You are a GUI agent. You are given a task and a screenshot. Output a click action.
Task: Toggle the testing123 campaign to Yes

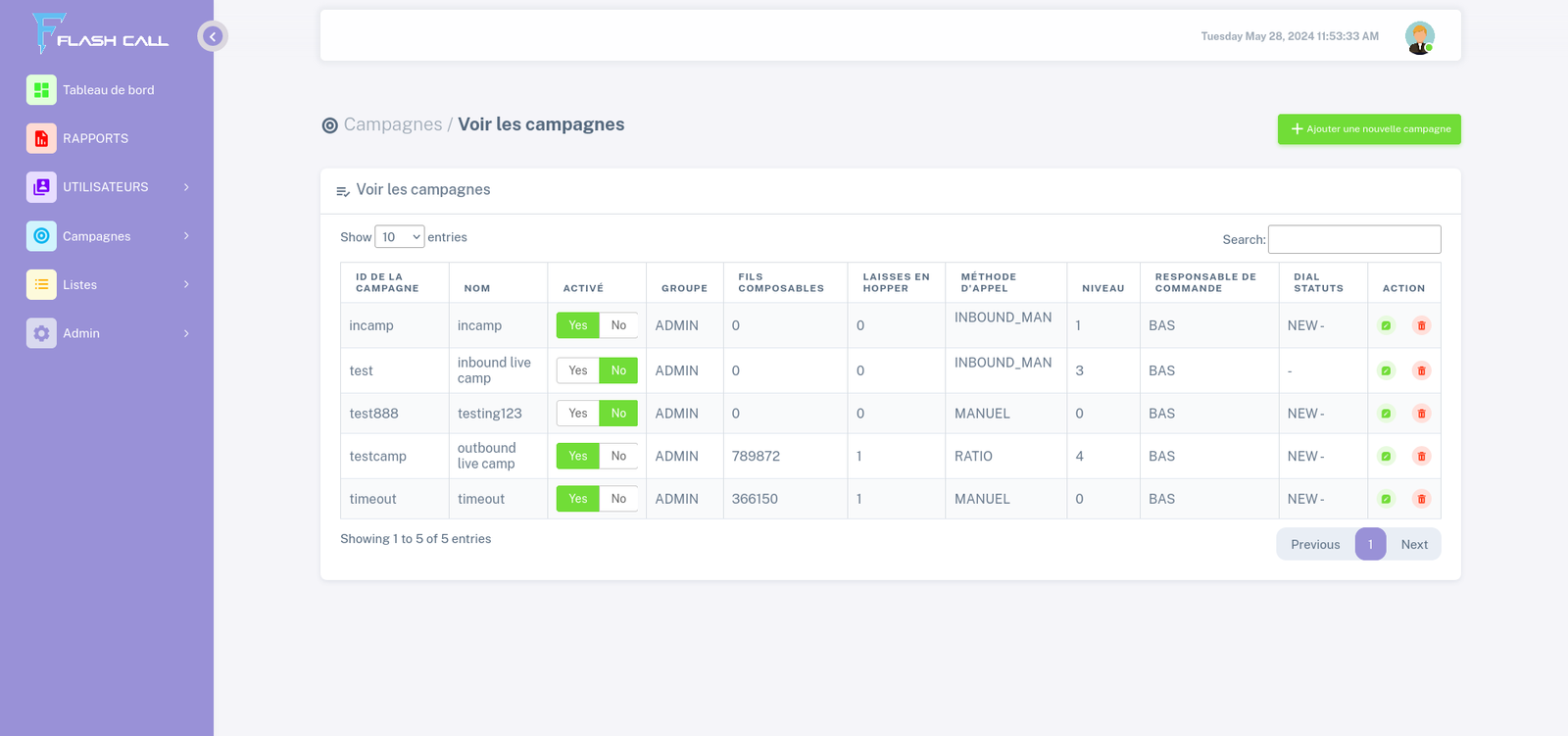(x=578, y=414)
